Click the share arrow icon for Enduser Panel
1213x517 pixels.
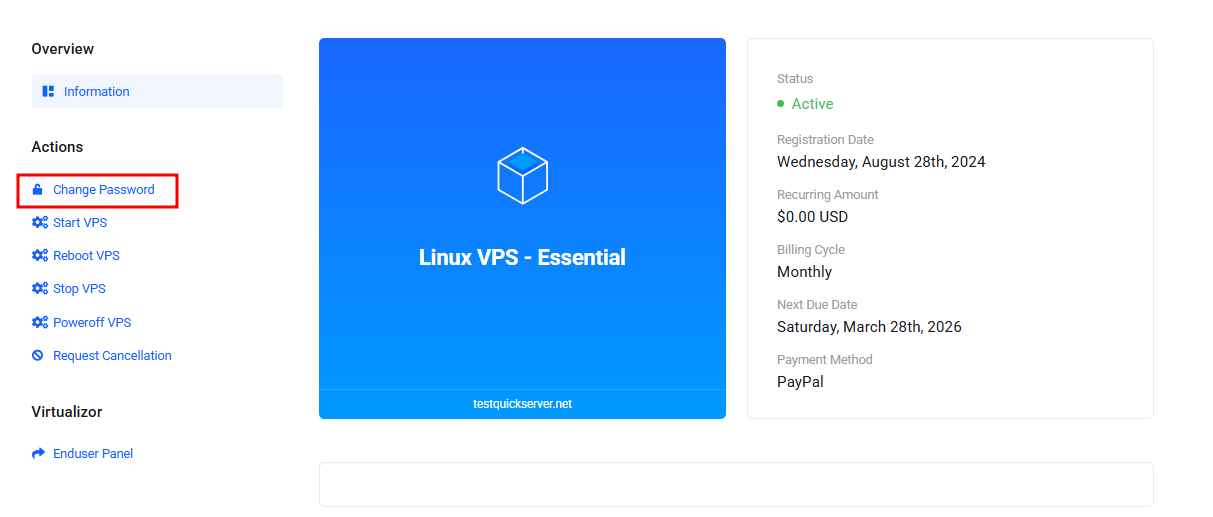click(39, 454)
